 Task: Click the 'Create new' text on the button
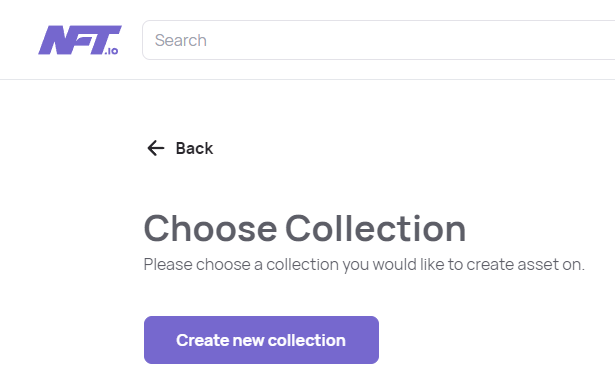[220, 340]
